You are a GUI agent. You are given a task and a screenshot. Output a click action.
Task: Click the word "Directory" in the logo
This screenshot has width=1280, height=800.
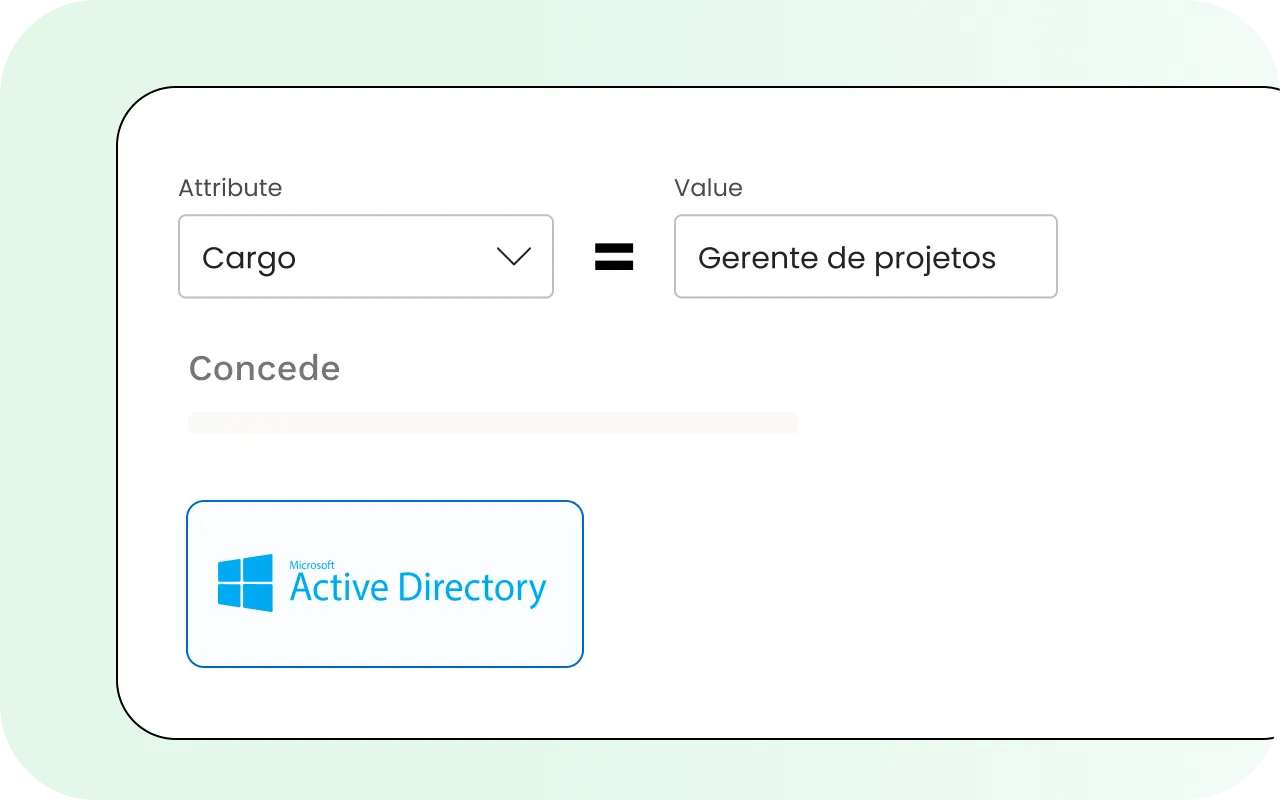point(472,588)
